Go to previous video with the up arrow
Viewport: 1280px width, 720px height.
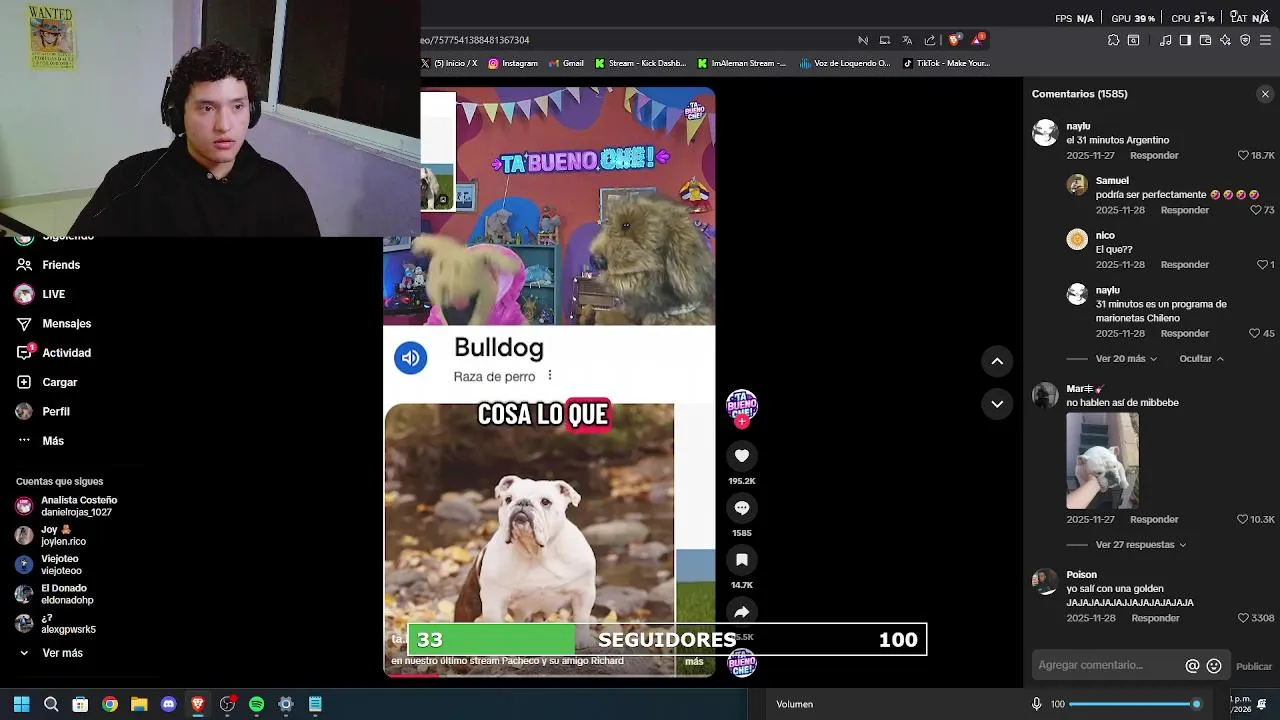[997, 361]
